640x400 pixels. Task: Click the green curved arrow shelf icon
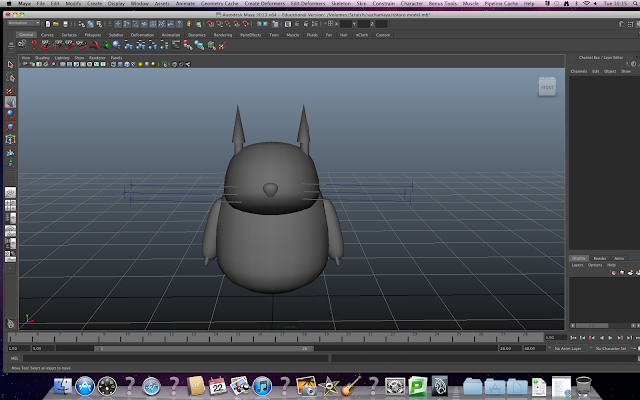pyautogui.click(x=105, y=45)
